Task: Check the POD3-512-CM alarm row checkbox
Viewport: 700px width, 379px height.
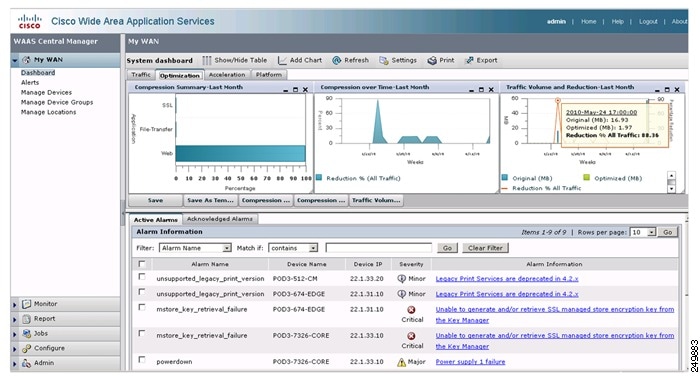Action: point(142,277)
